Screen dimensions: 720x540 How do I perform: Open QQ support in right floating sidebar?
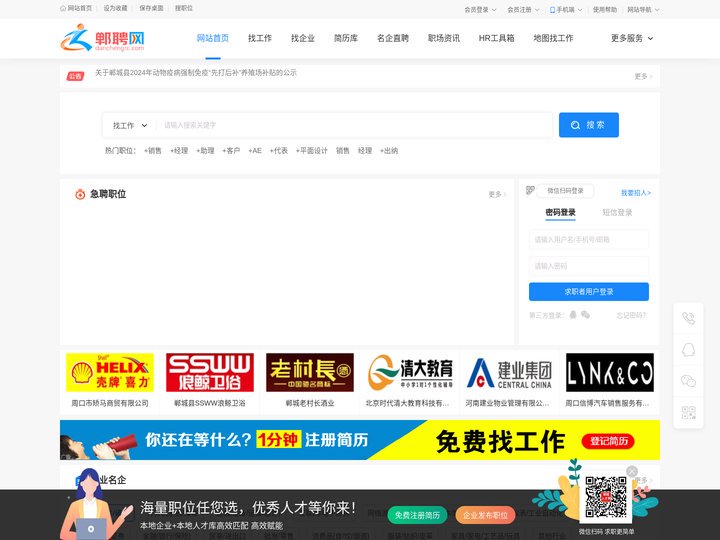pos(688,350)
